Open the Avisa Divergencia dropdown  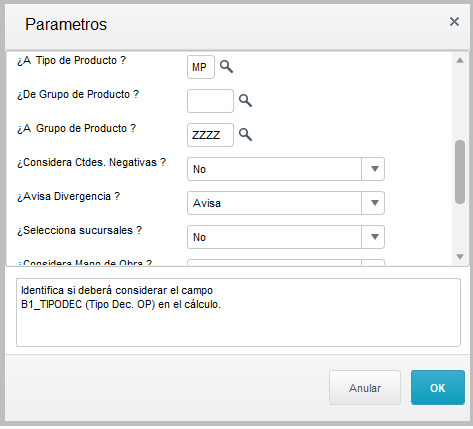374,203
